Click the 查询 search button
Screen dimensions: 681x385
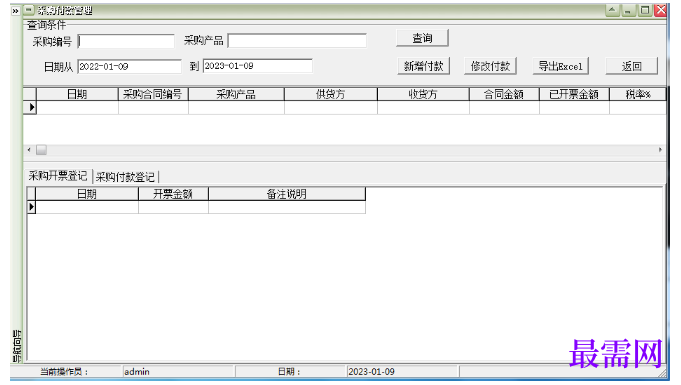tap(422, 39)
